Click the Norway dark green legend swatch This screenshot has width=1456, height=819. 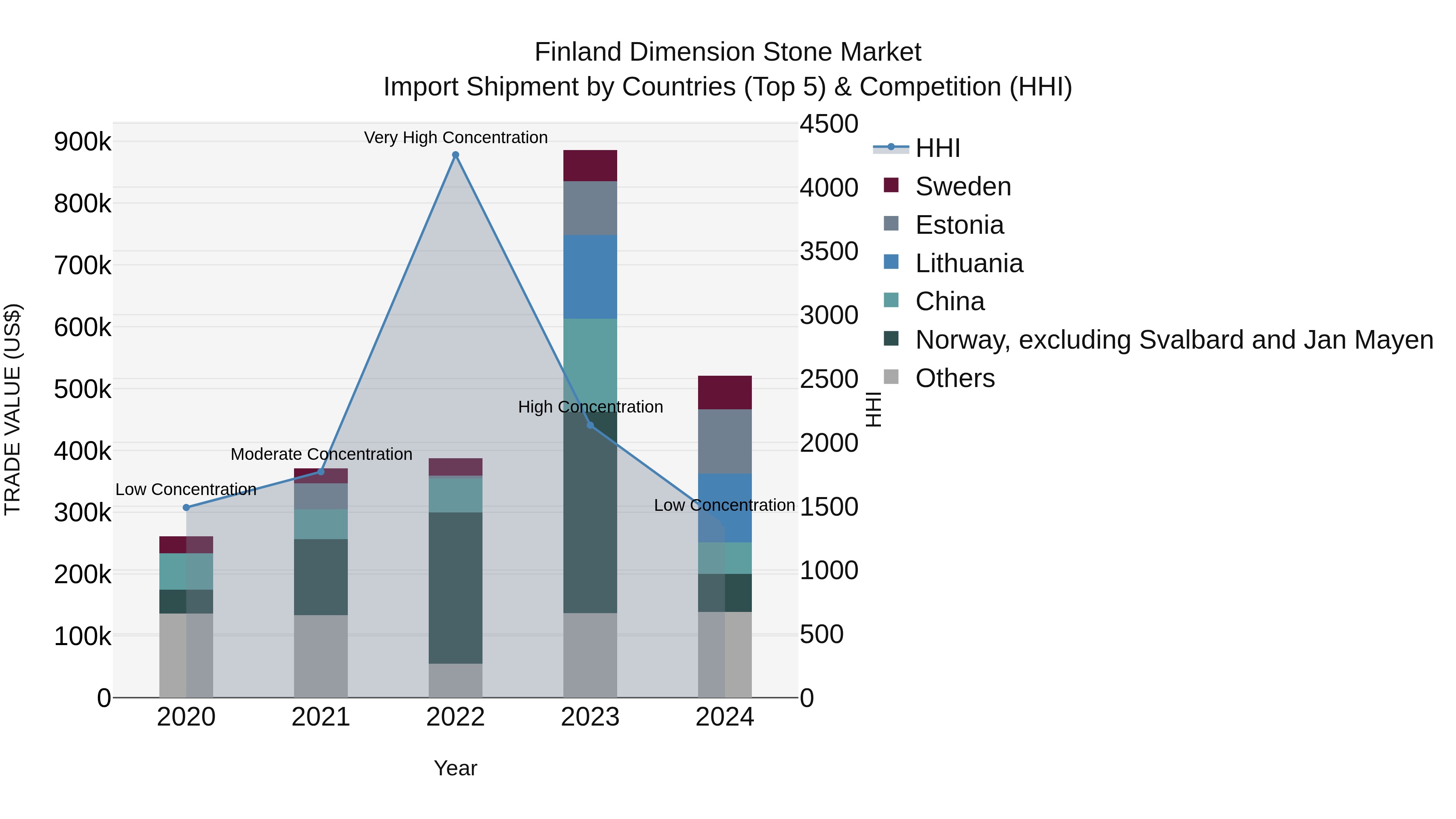(x=891, y=339)
